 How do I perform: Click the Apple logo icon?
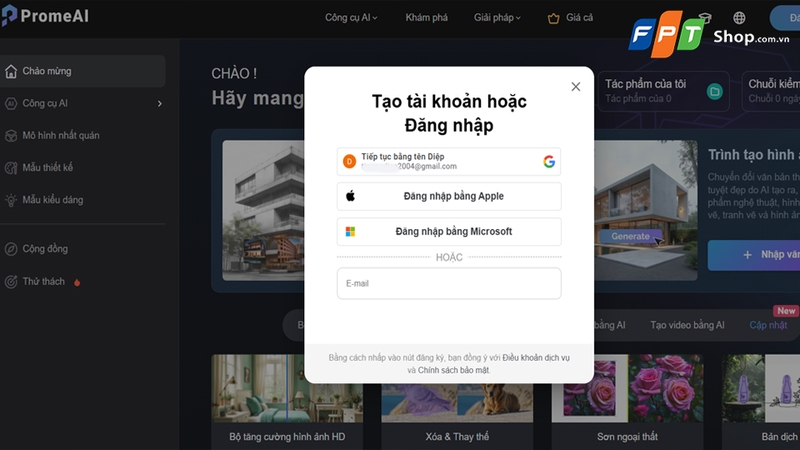(x=351, y=196)
